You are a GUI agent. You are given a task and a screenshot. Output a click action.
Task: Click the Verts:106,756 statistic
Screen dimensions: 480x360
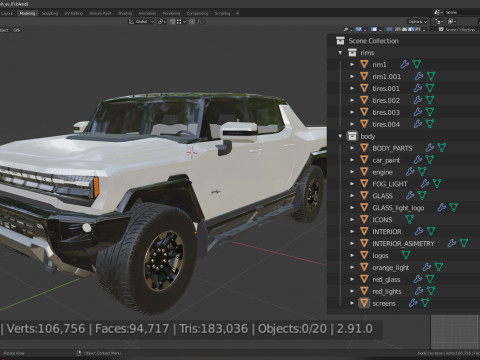click(46, 329)
